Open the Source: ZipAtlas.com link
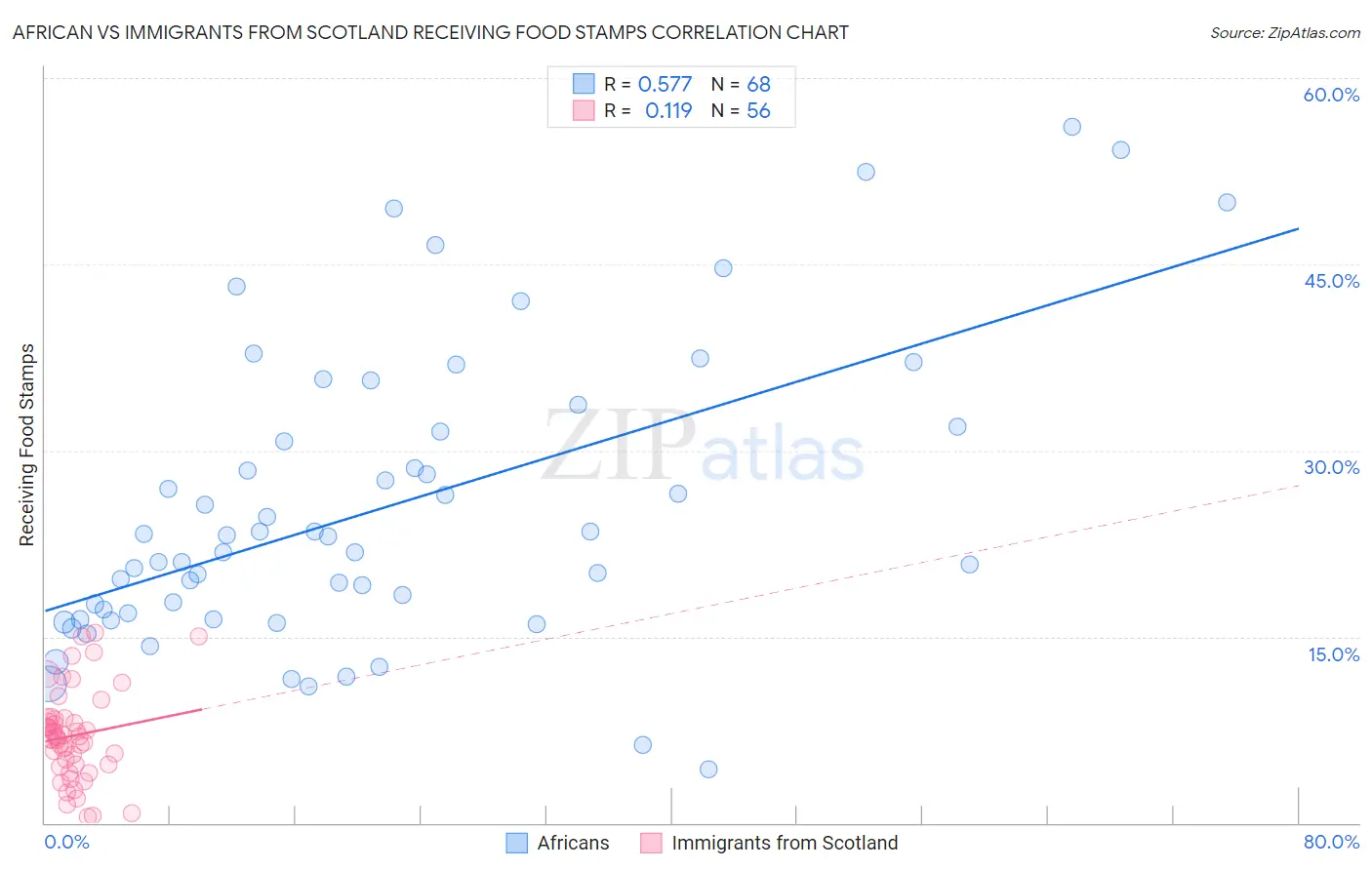The image size is (1372, 870). click(1285, 33)
